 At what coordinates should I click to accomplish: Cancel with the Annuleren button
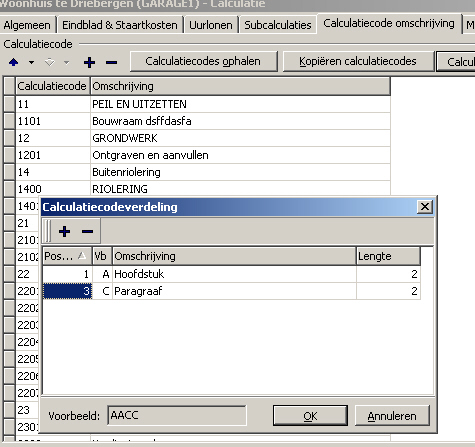(x=392, y=416)
